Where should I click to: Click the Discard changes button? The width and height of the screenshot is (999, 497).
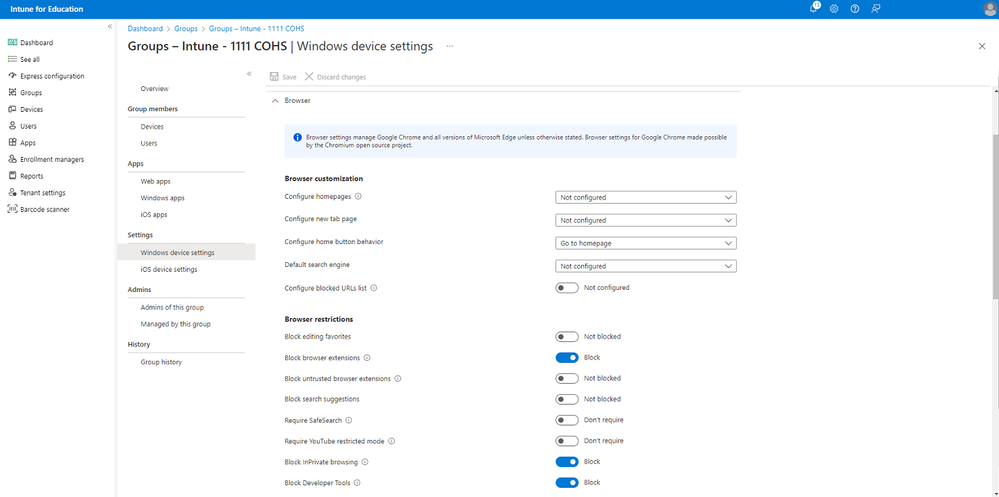[335, 77]
